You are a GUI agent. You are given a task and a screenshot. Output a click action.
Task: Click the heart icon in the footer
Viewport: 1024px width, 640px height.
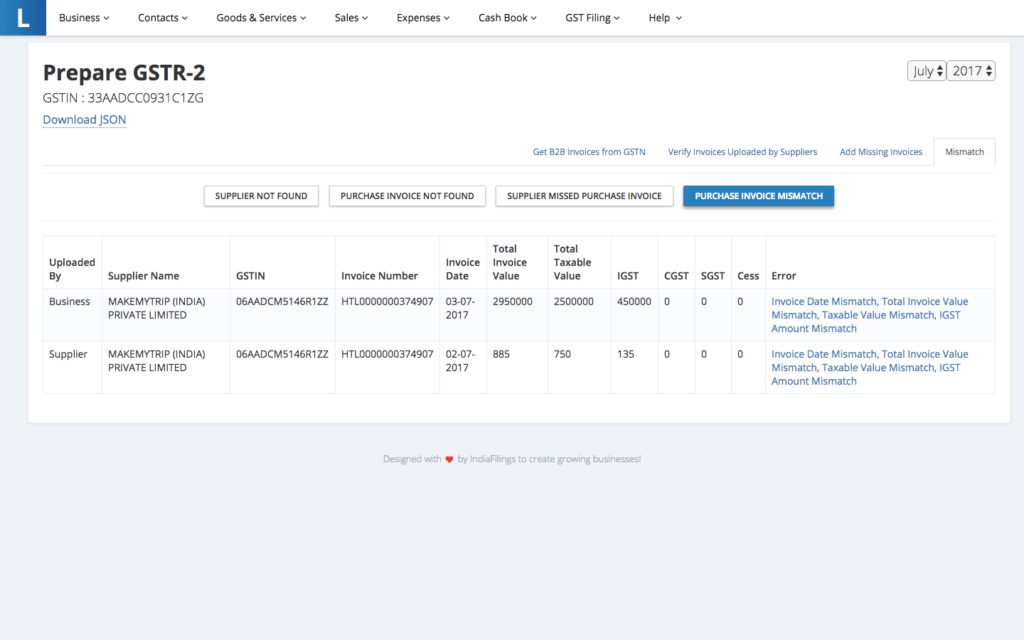[x=447, y=458]
